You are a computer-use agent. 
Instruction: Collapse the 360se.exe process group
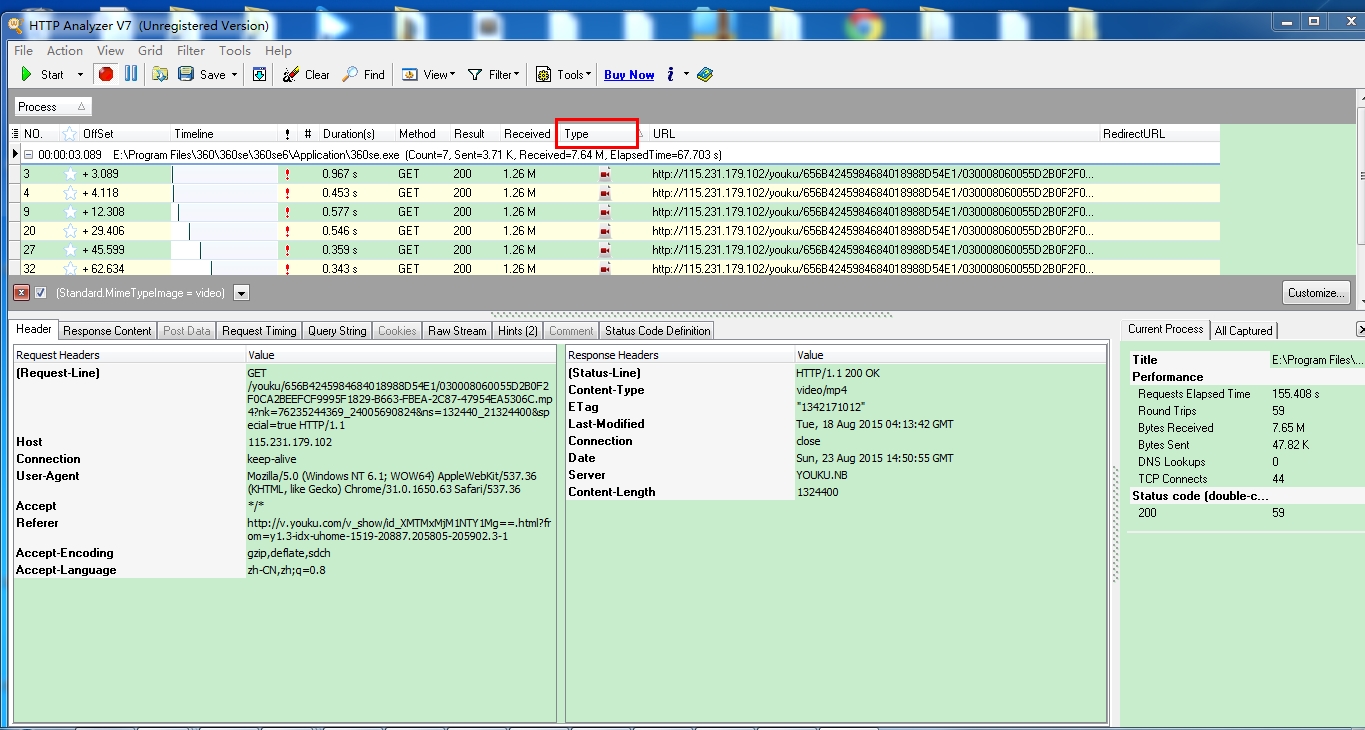coord(29,155)
